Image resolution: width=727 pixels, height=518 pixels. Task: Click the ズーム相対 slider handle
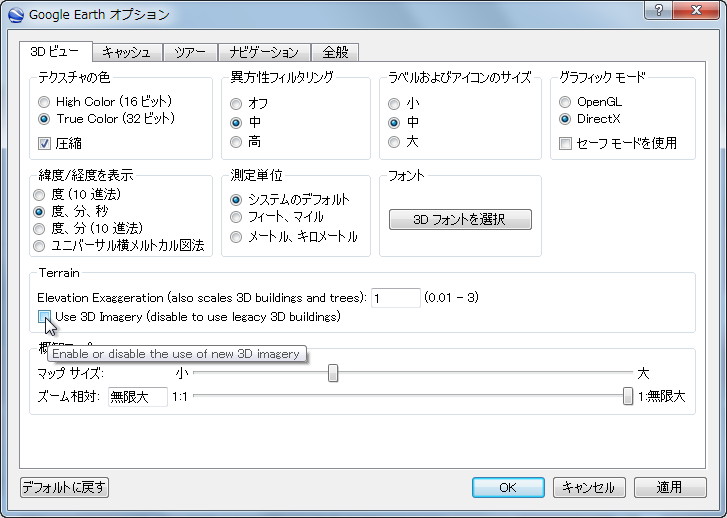click(627, 396)
